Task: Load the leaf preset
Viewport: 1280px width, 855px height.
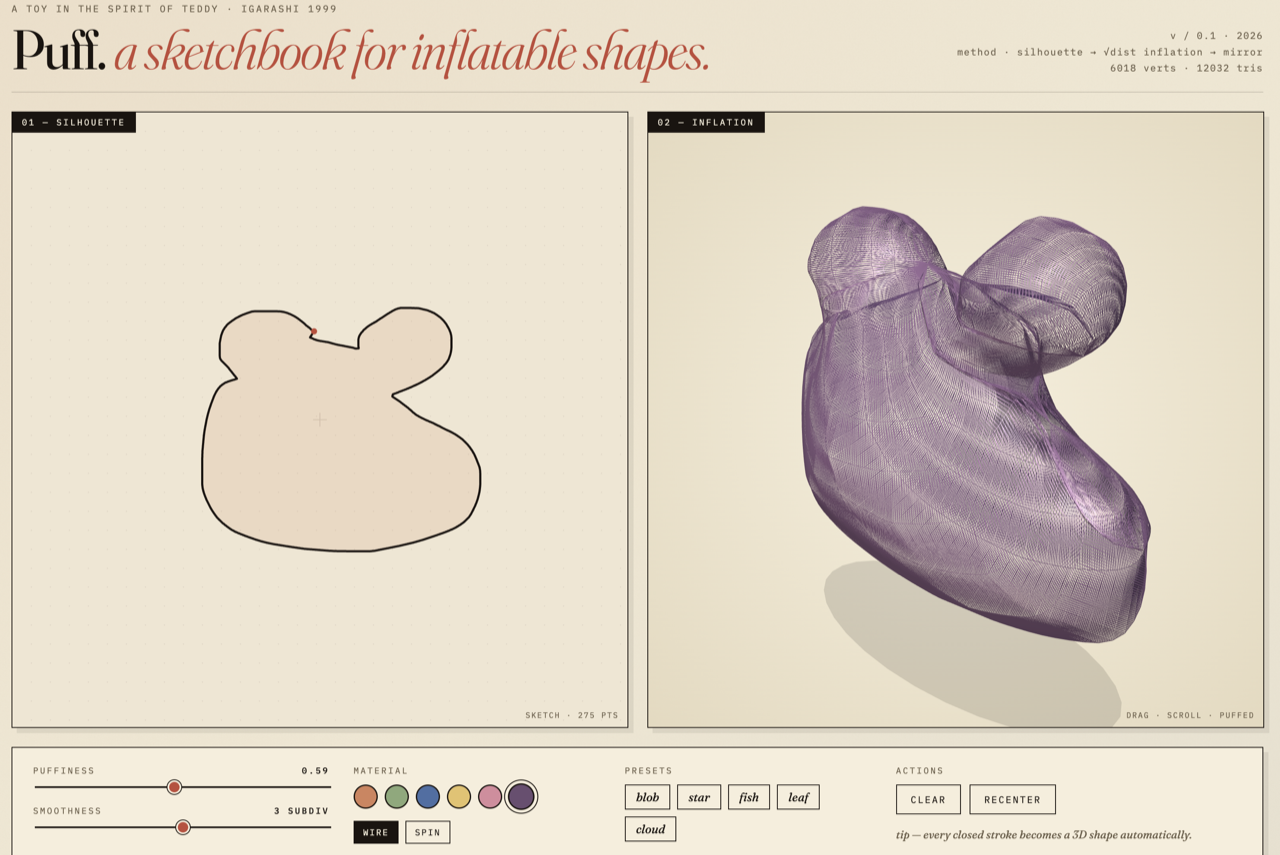Action: tap(798, 797)
